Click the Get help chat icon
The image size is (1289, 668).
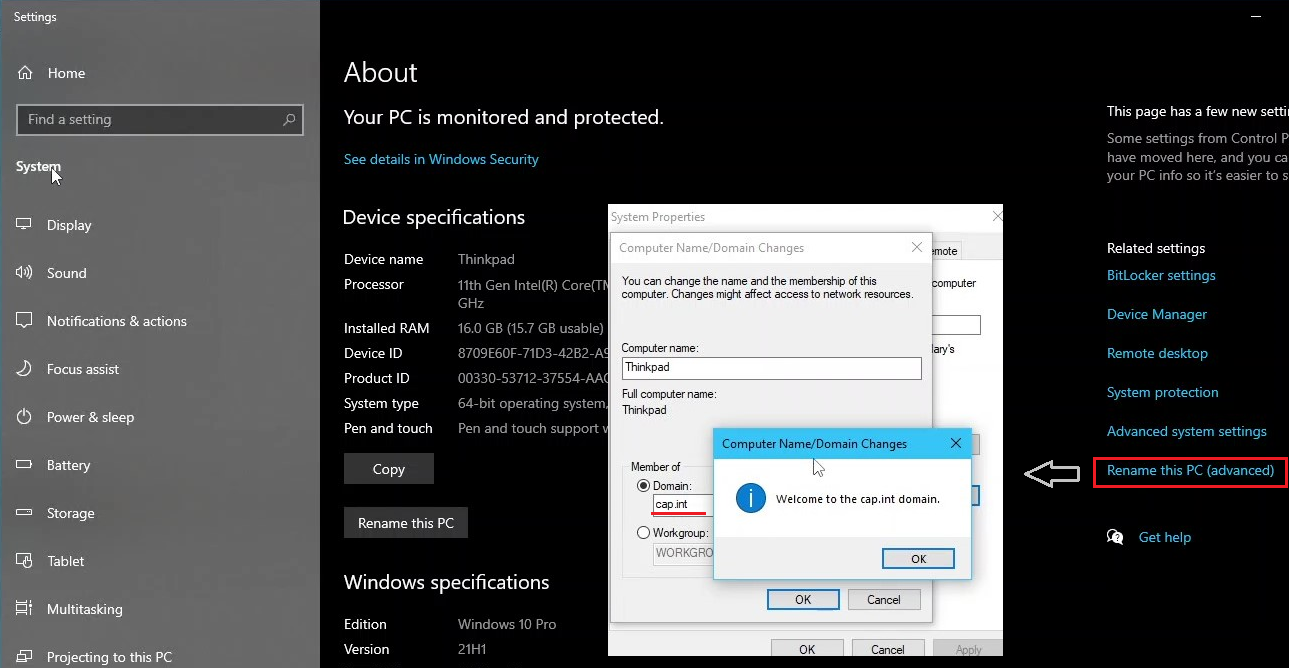click(1115, 537)
